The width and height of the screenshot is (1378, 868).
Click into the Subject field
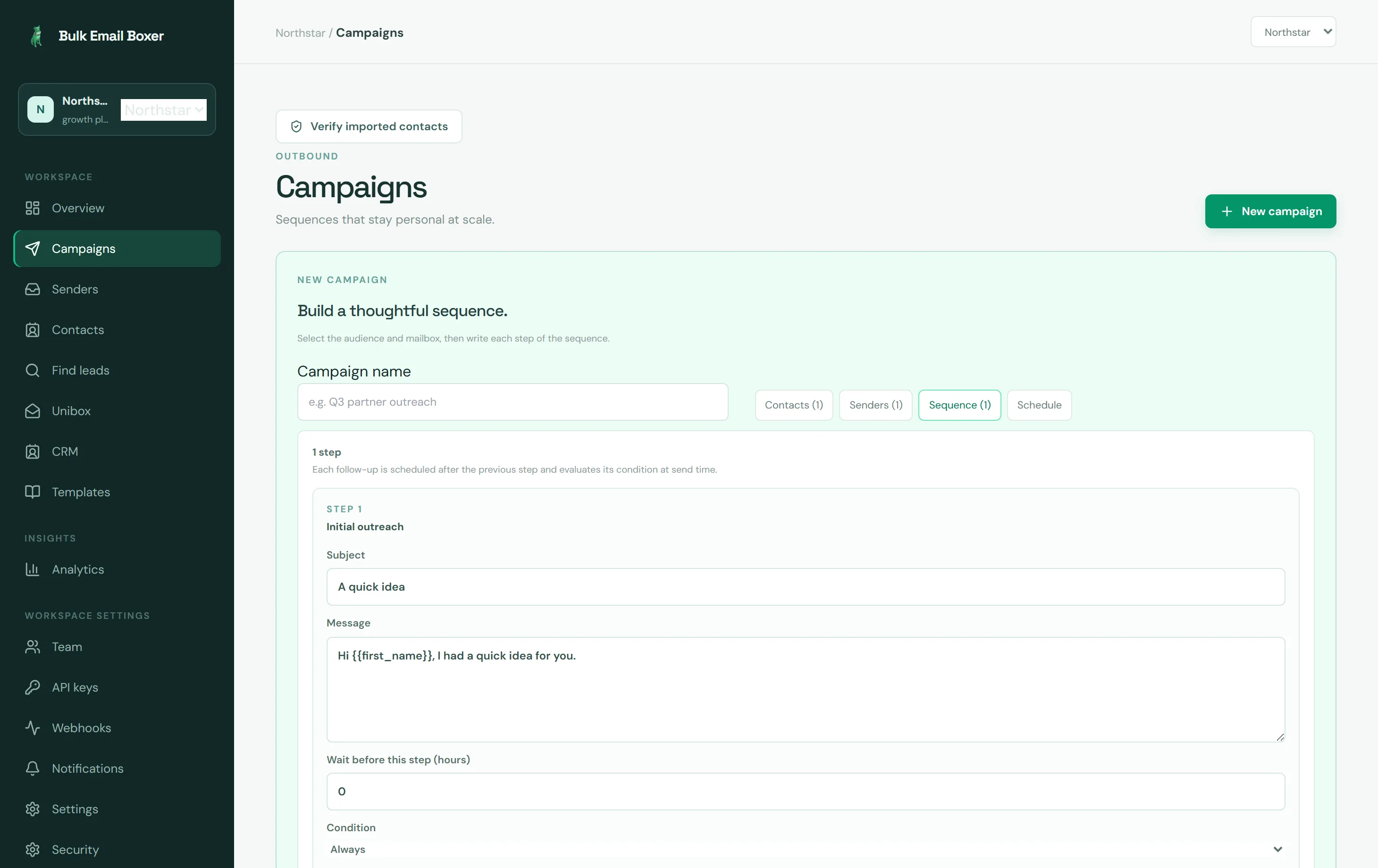[805, 586]
